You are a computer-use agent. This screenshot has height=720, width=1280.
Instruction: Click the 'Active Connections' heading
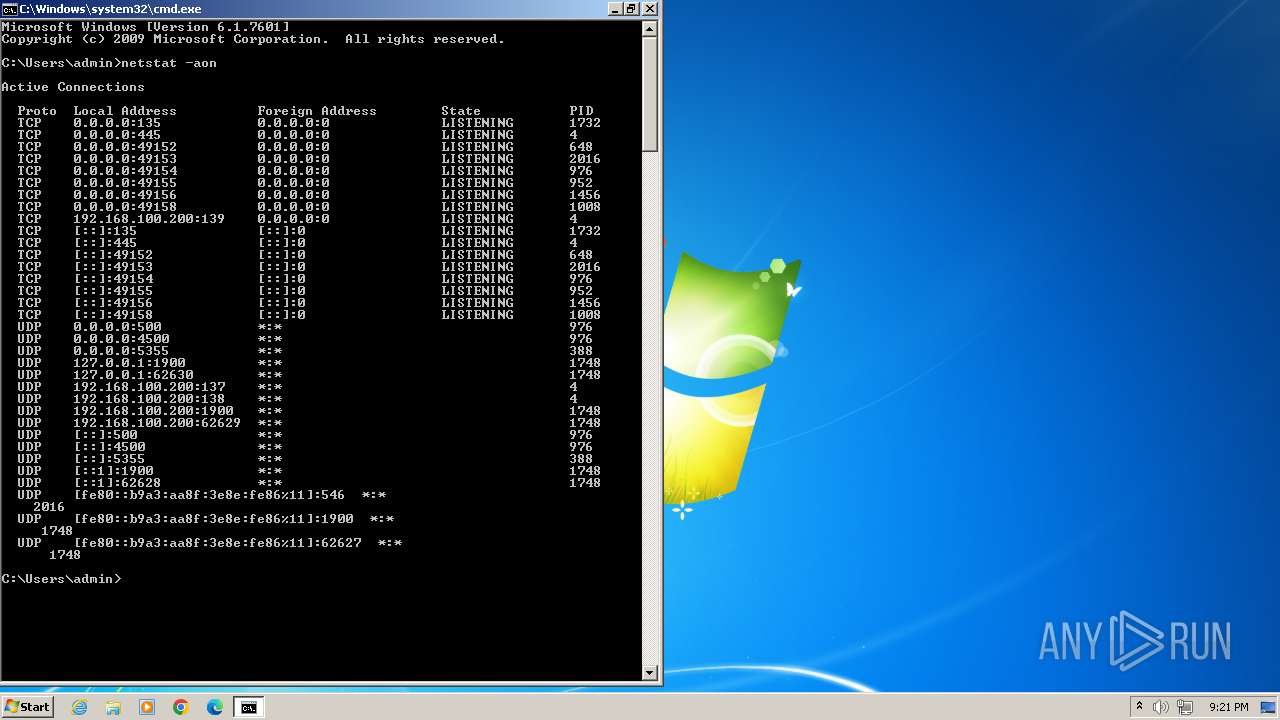coord(73,87)
